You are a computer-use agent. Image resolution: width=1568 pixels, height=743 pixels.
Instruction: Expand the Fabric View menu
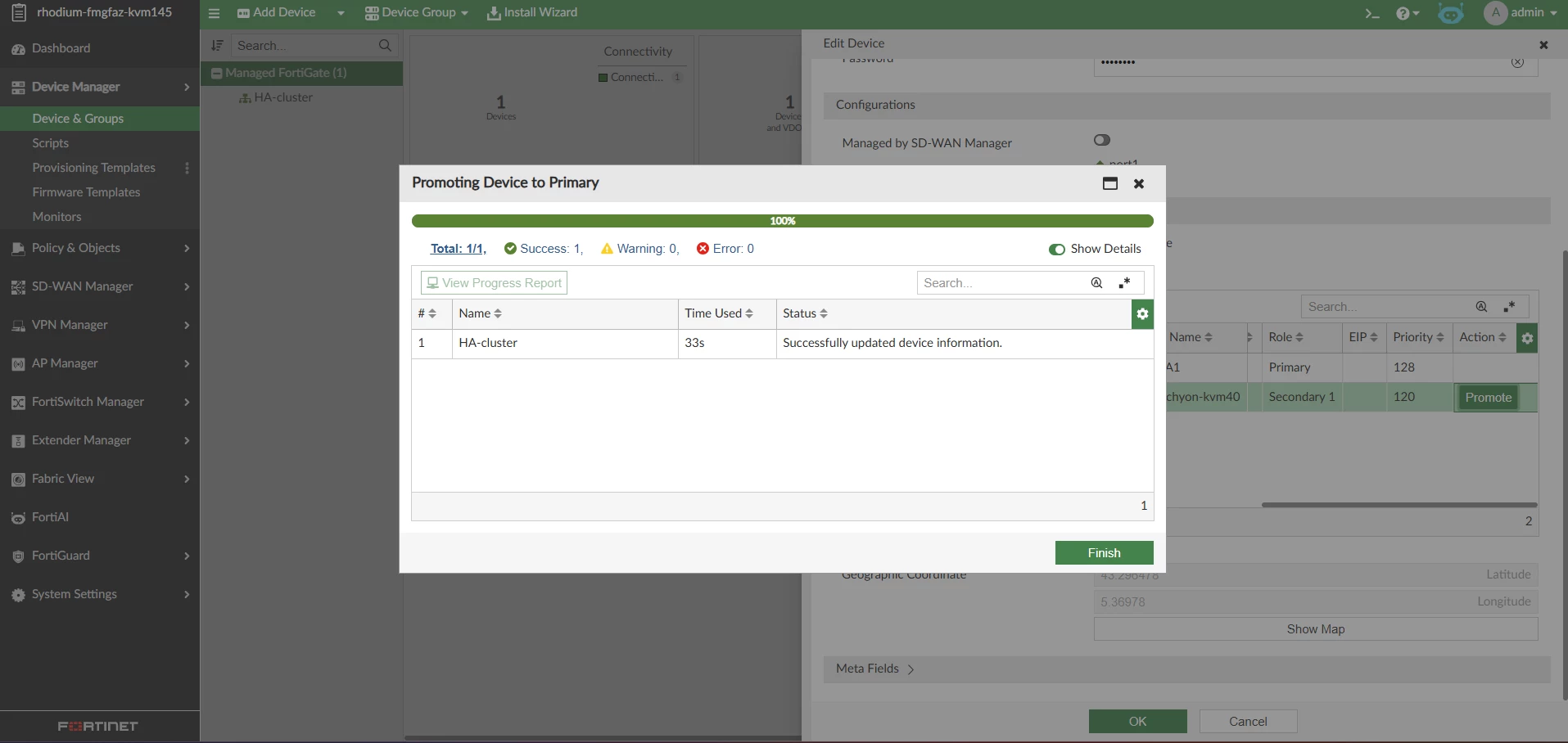pyautogui.click(x=187, y=480)
